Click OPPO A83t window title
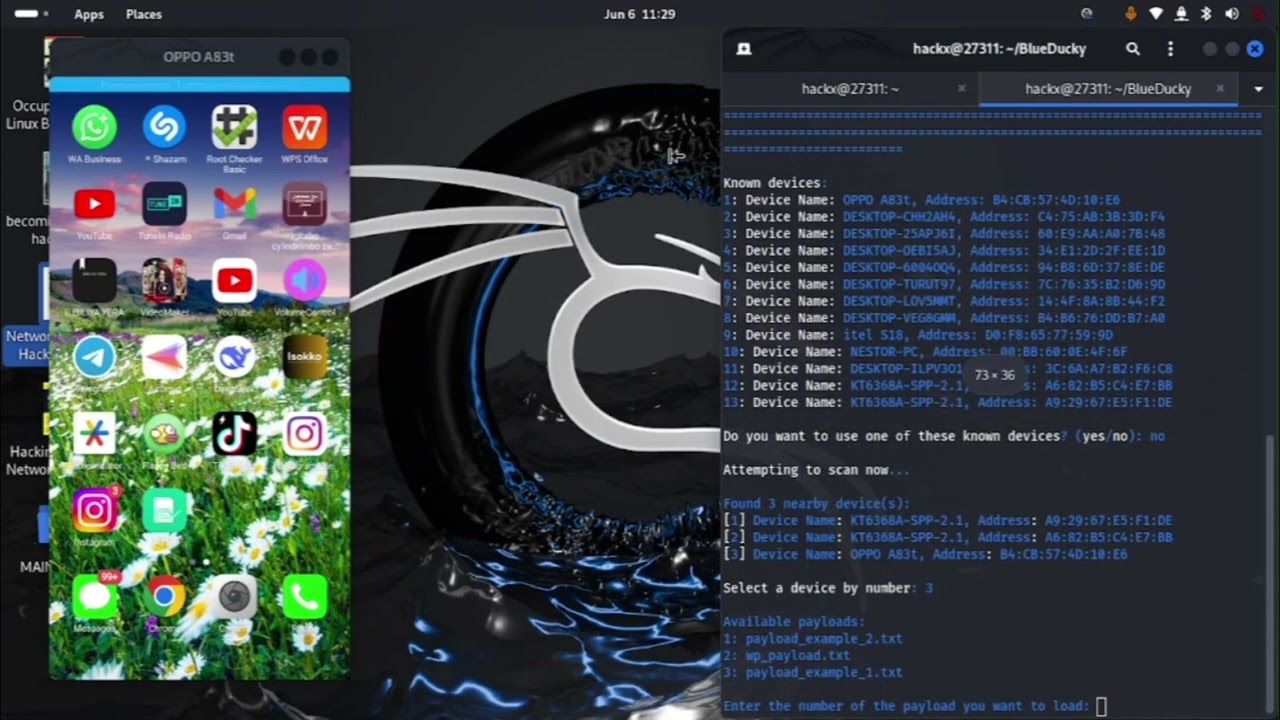Viewport: 1280px width, 720px height. [x=199, y=57]
